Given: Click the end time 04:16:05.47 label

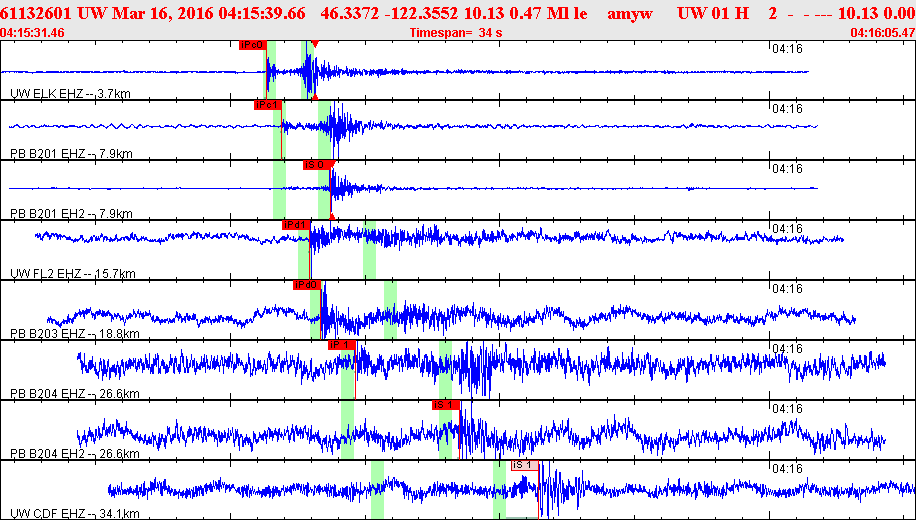Looking at the screenshot, I should [x=881, y=33].
